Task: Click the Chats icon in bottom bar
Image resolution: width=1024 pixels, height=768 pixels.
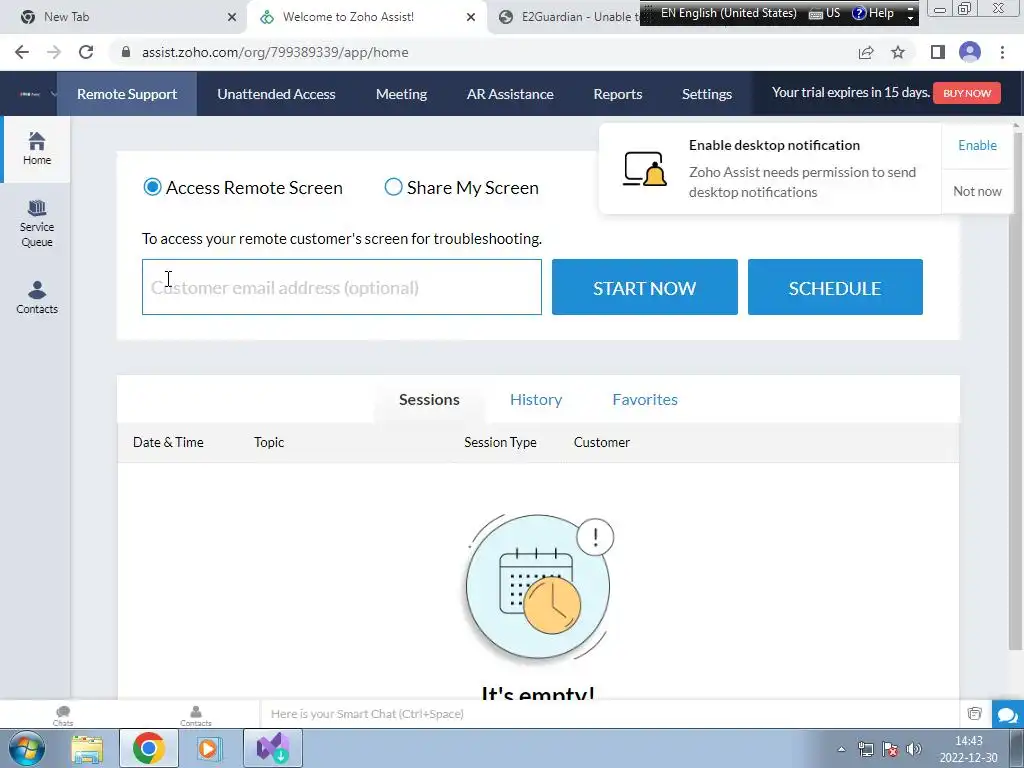Action: coord(63,716)
